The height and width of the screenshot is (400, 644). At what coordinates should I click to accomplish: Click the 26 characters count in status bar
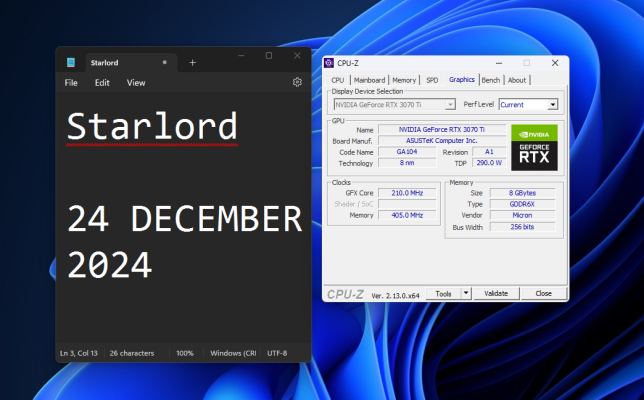131,353
